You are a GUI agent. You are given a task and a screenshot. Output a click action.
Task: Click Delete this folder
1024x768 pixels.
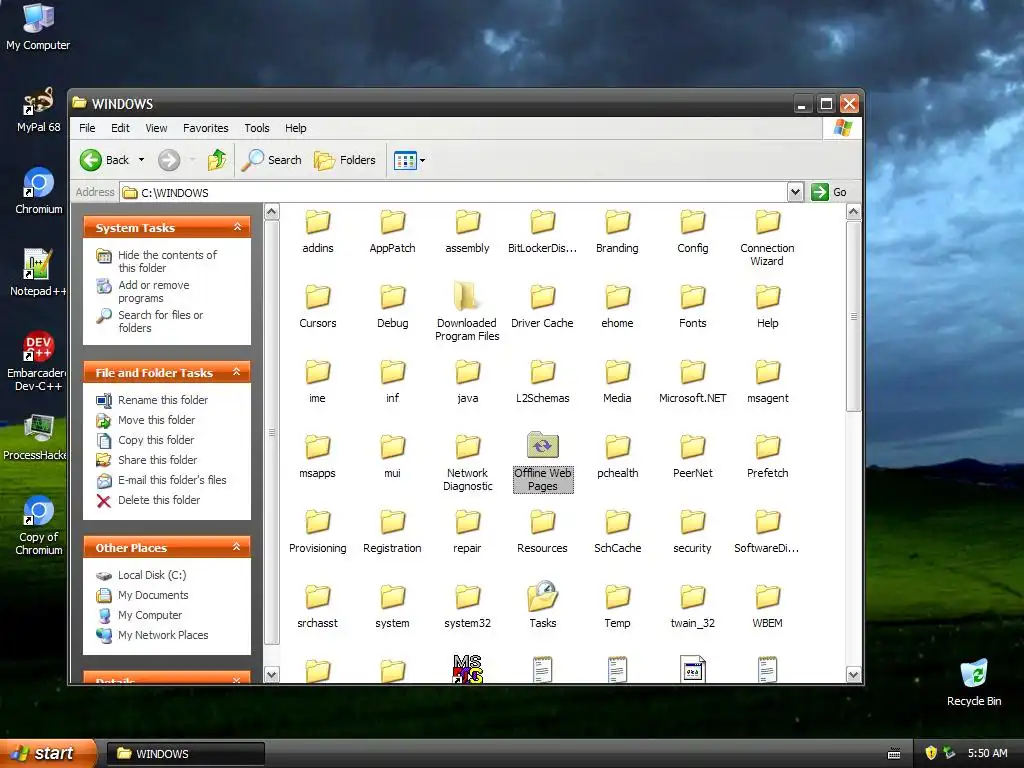pyautogui.click(x=148, y=500)
